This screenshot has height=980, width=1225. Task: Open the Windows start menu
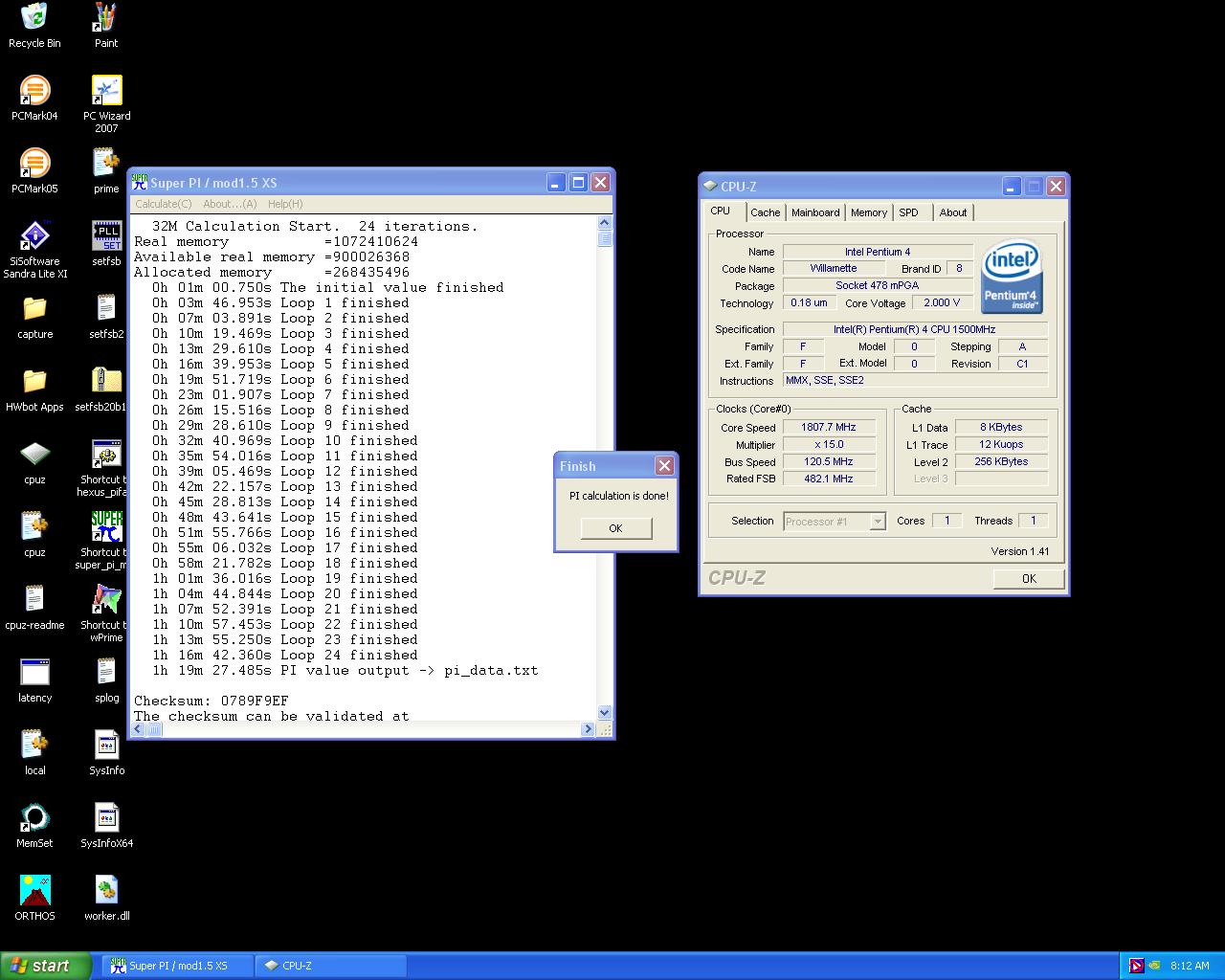tap(46, 966)
